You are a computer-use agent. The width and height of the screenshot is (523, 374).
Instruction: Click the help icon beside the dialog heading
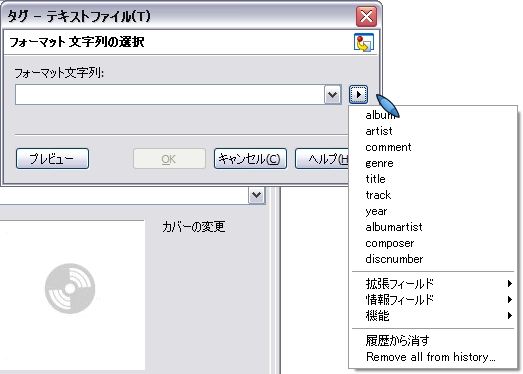(364, 42)
